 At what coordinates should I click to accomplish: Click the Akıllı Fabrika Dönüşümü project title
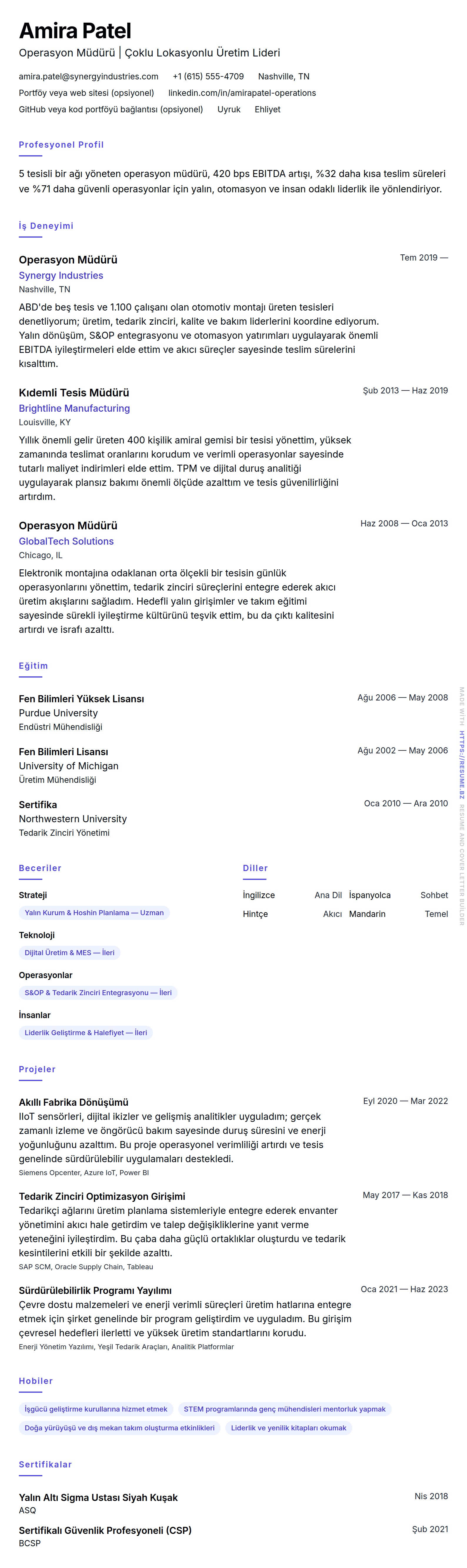pos(74,1102)
